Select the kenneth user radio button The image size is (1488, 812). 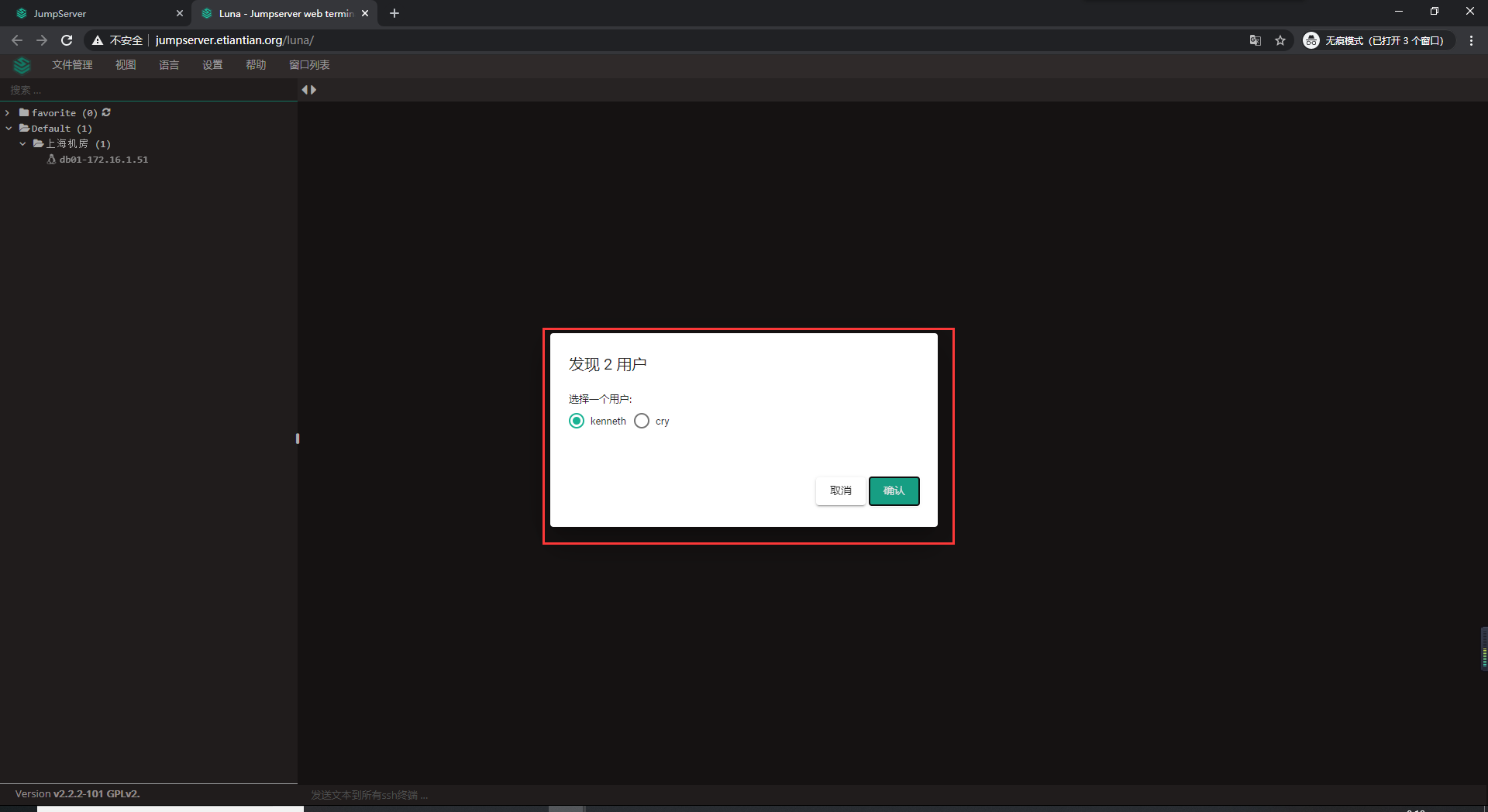(577, 421)
